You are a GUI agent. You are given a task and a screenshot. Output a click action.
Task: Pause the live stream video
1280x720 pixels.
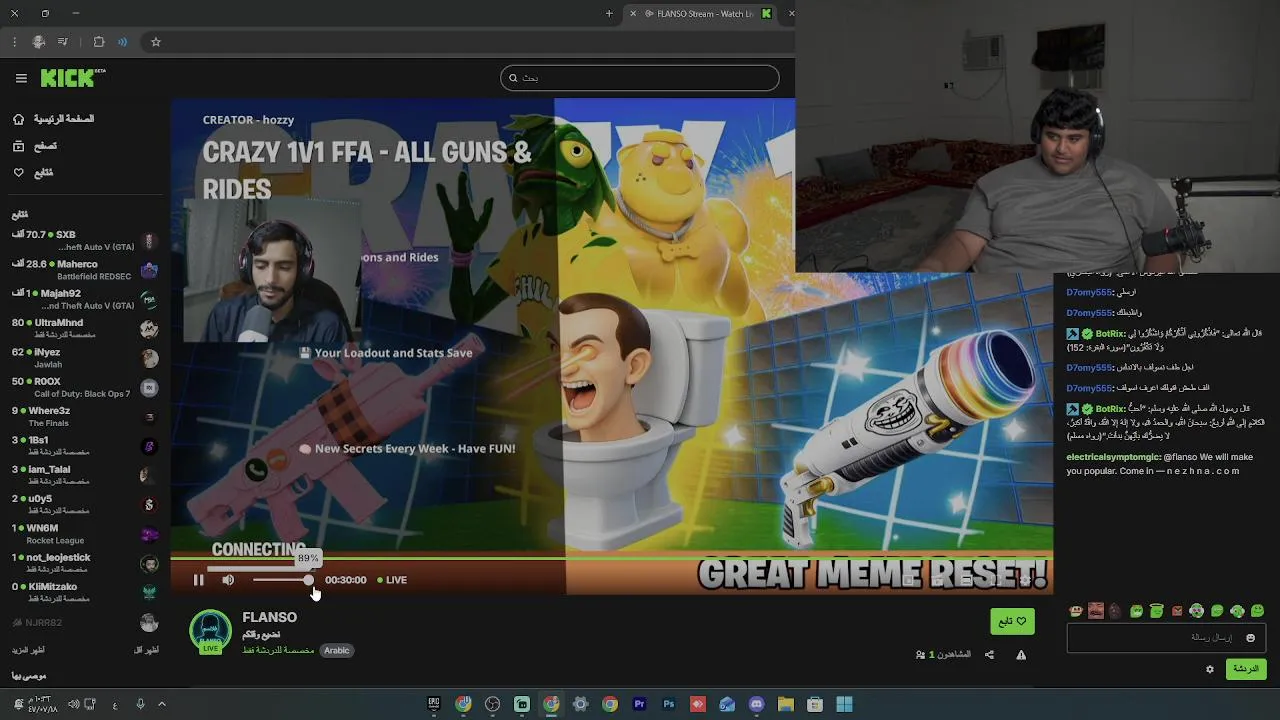tap(198, 580)
